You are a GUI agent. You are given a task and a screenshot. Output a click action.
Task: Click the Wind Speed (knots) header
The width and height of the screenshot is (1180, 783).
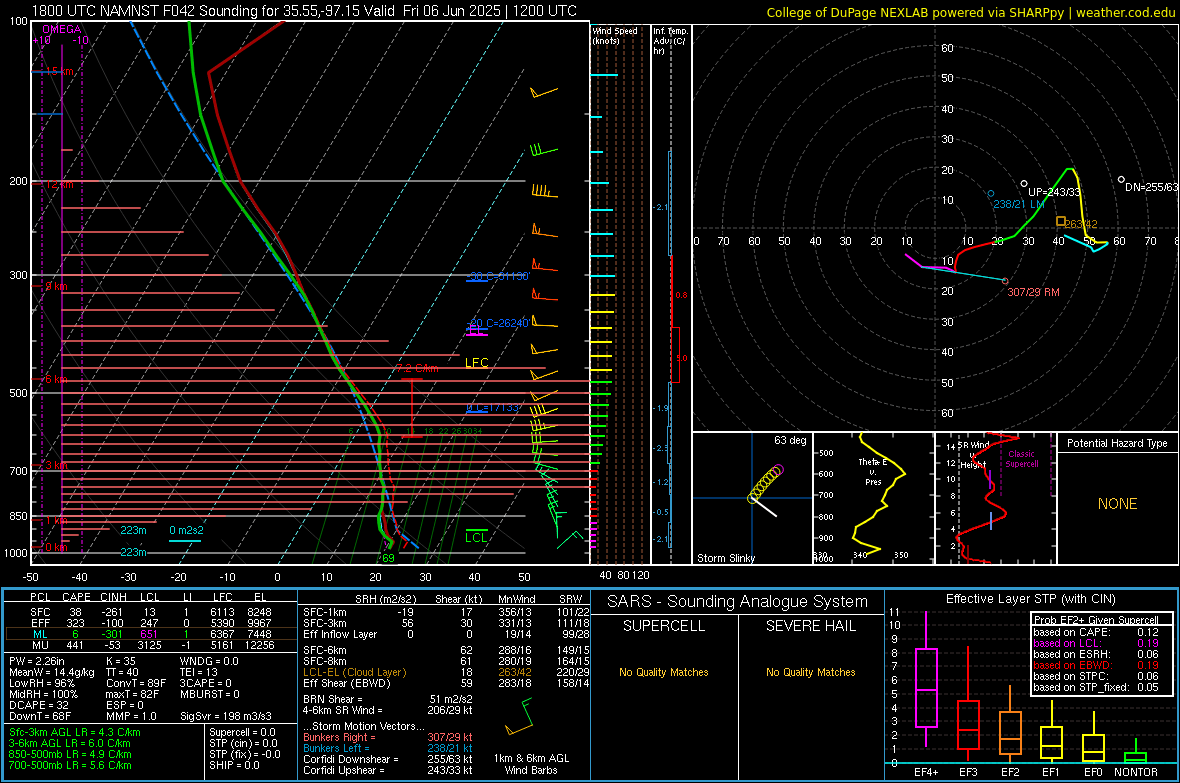point(615,35)
